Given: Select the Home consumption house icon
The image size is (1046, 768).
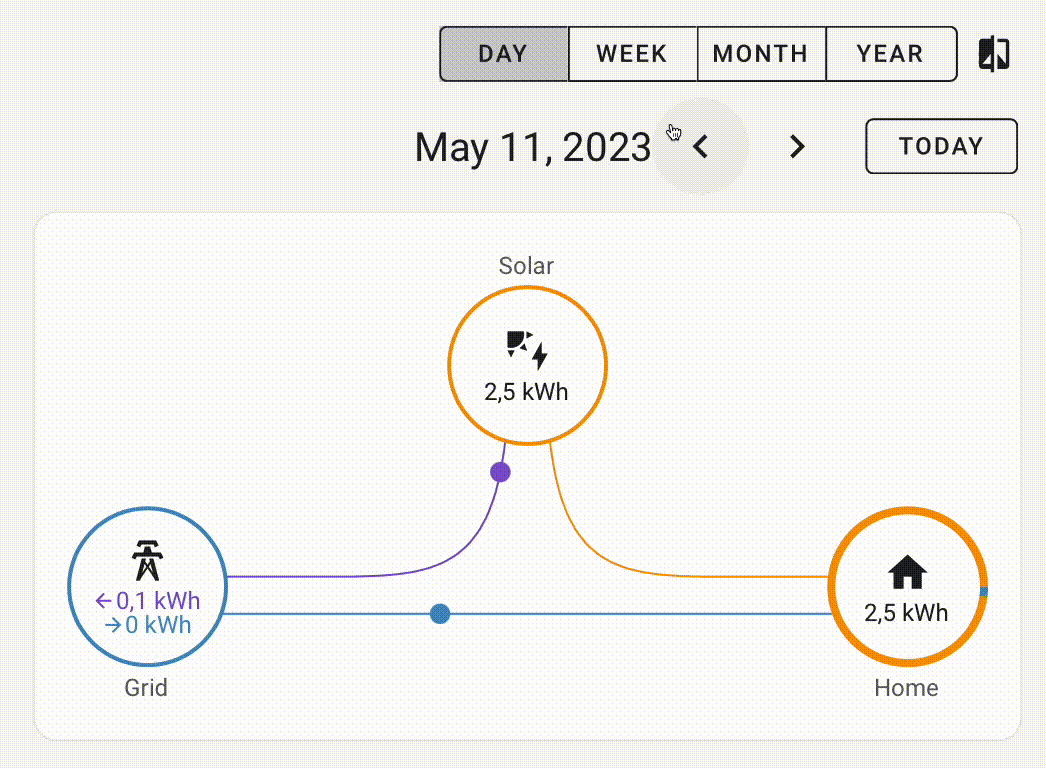Looking at the screenshot, I should [x=907, y=573].
